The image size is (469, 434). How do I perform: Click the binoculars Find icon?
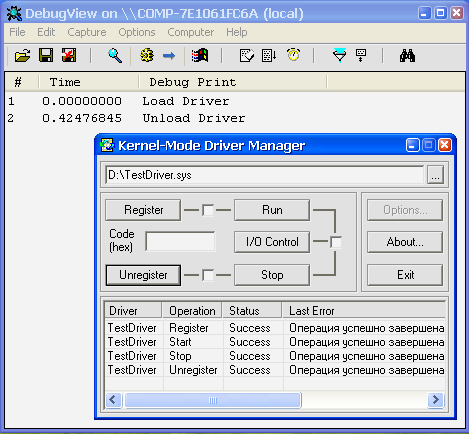407,56
